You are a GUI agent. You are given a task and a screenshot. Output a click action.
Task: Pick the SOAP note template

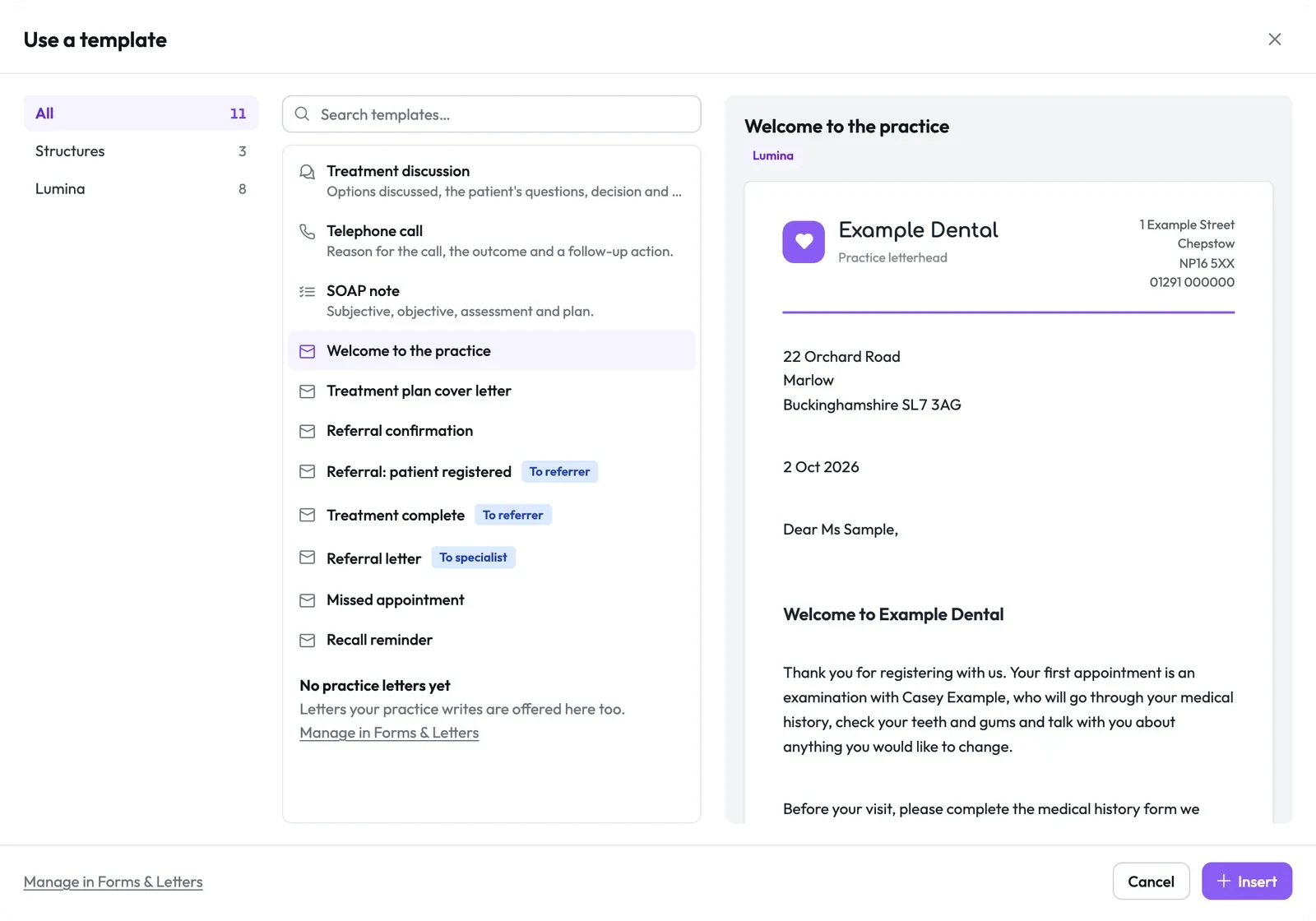tap(492, 301)
